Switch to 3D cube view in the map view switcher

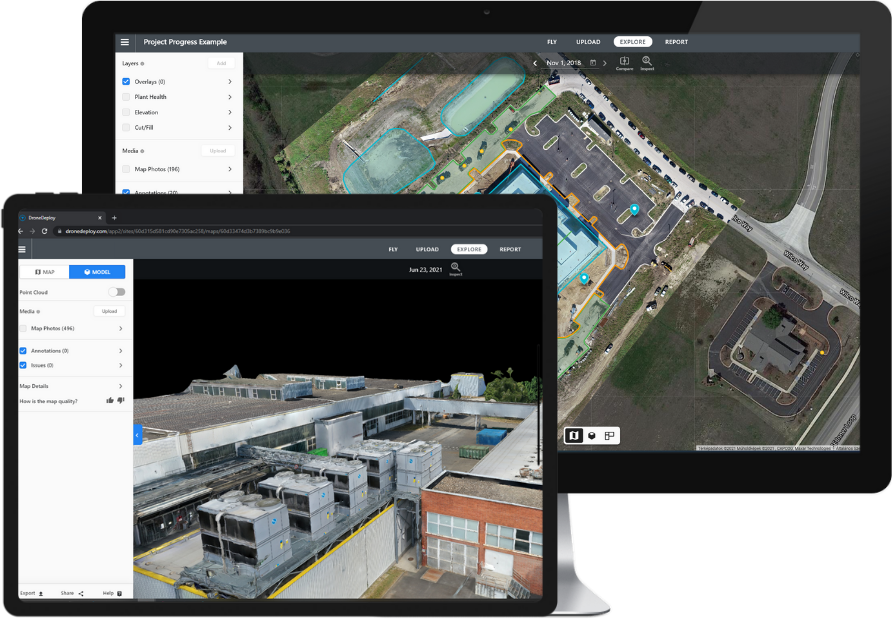point(591,435)
